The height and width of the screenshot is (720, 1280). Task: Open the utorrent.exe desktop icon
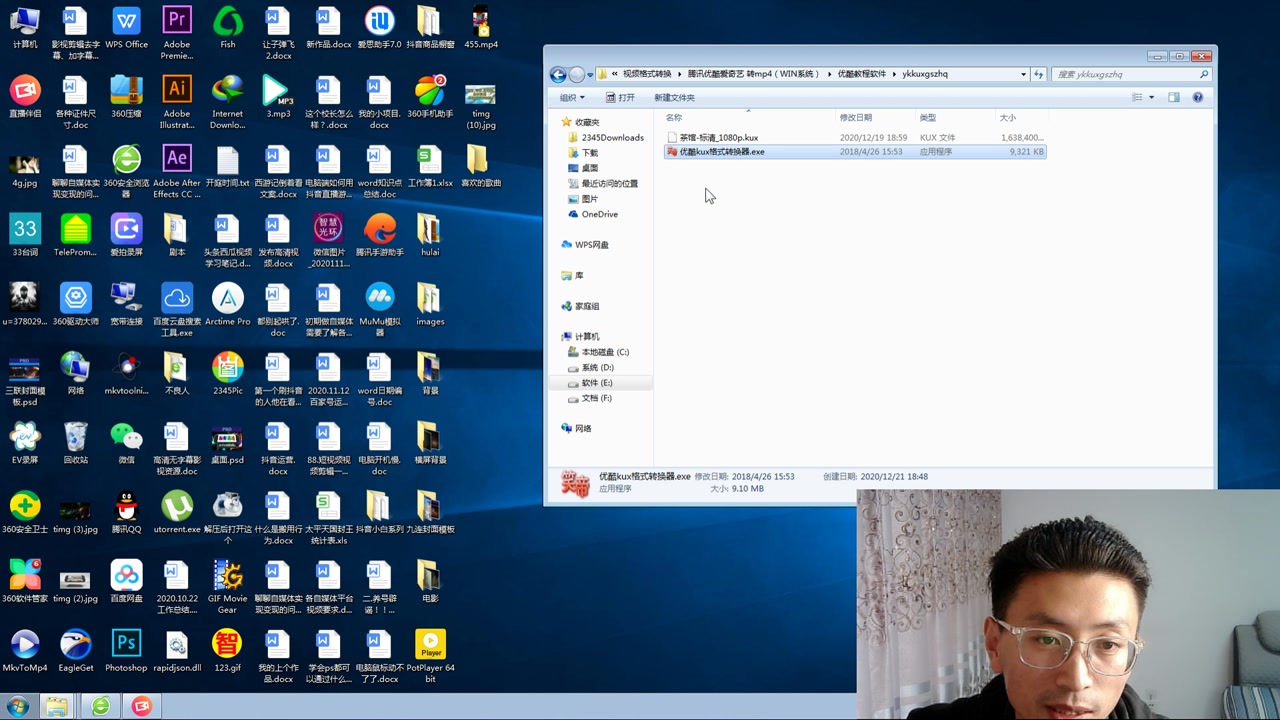(x=177, y=511)
